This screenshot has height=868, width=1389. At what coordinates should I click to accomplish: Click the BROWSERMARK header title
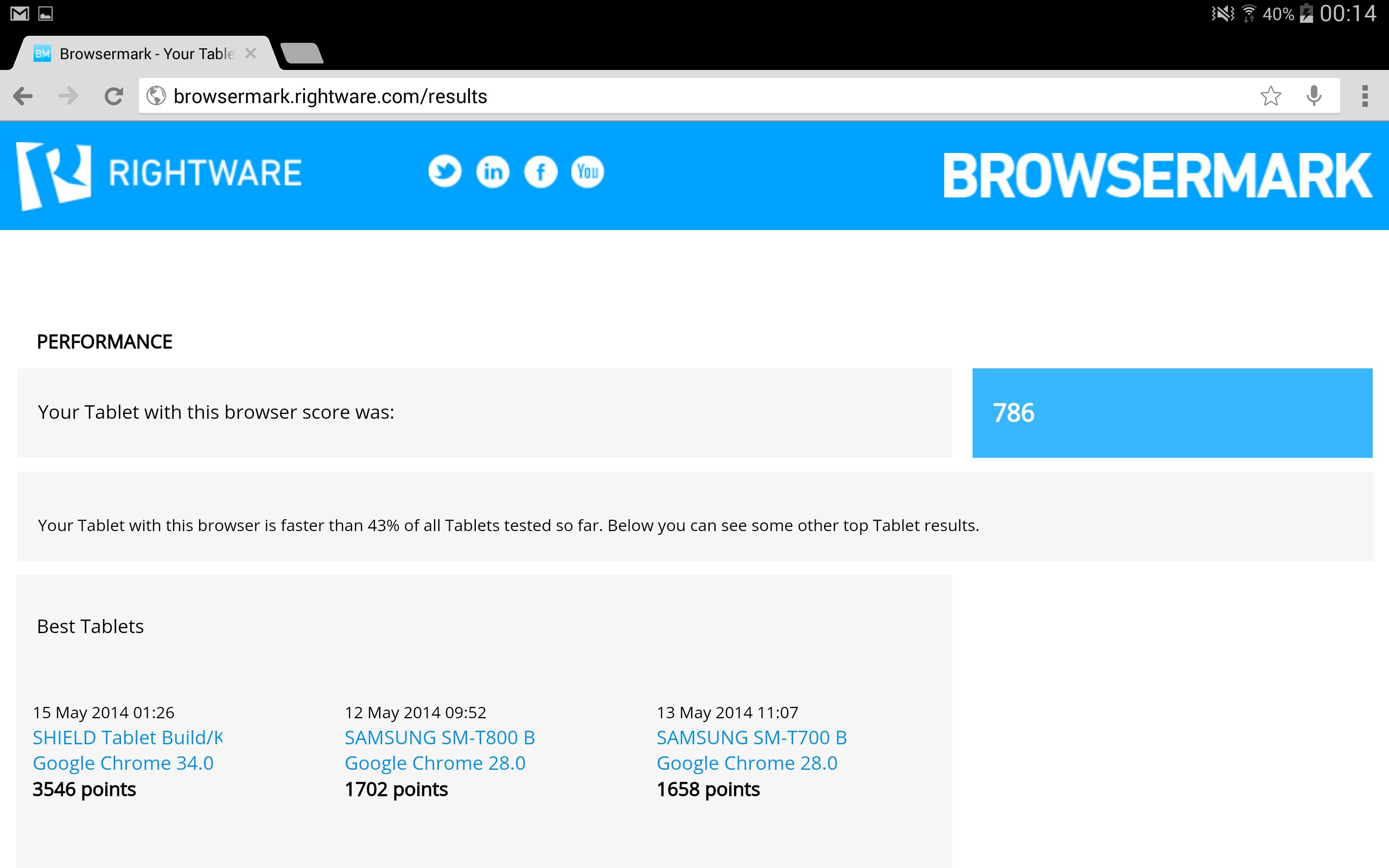click(1157, 176)
